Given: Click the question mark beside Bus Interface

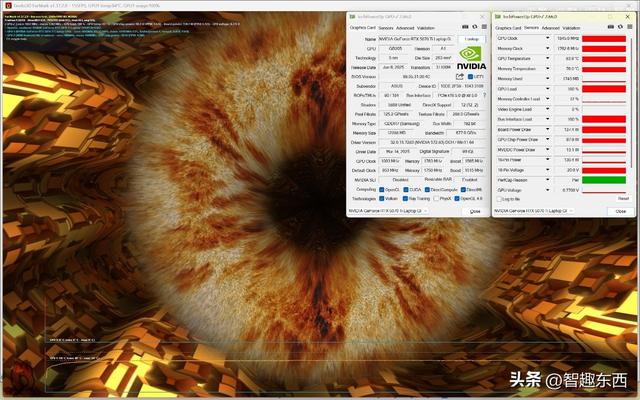Looking at the screenshot, I should 484,95.
